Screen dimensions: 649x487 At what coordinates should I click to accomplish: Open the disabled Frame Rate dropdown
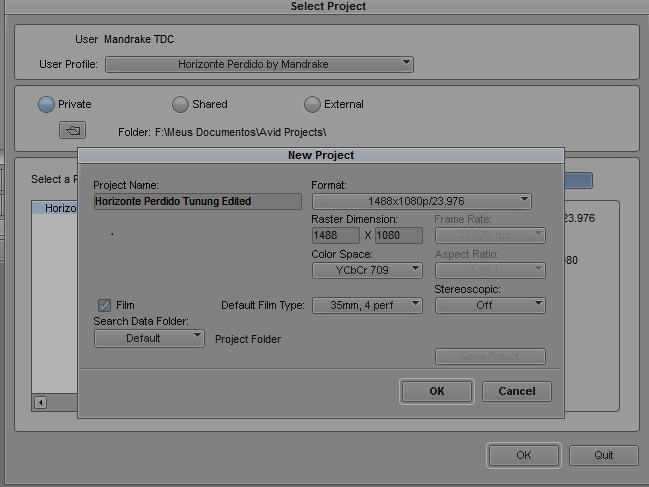coord(490,235)
